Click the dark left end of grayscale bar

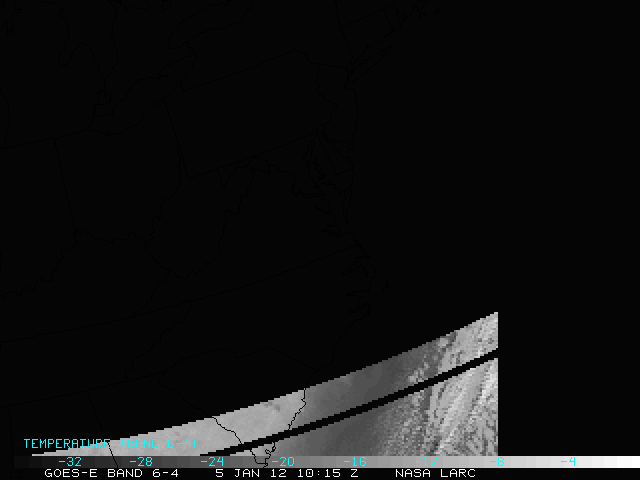click(x=25, y=462)
